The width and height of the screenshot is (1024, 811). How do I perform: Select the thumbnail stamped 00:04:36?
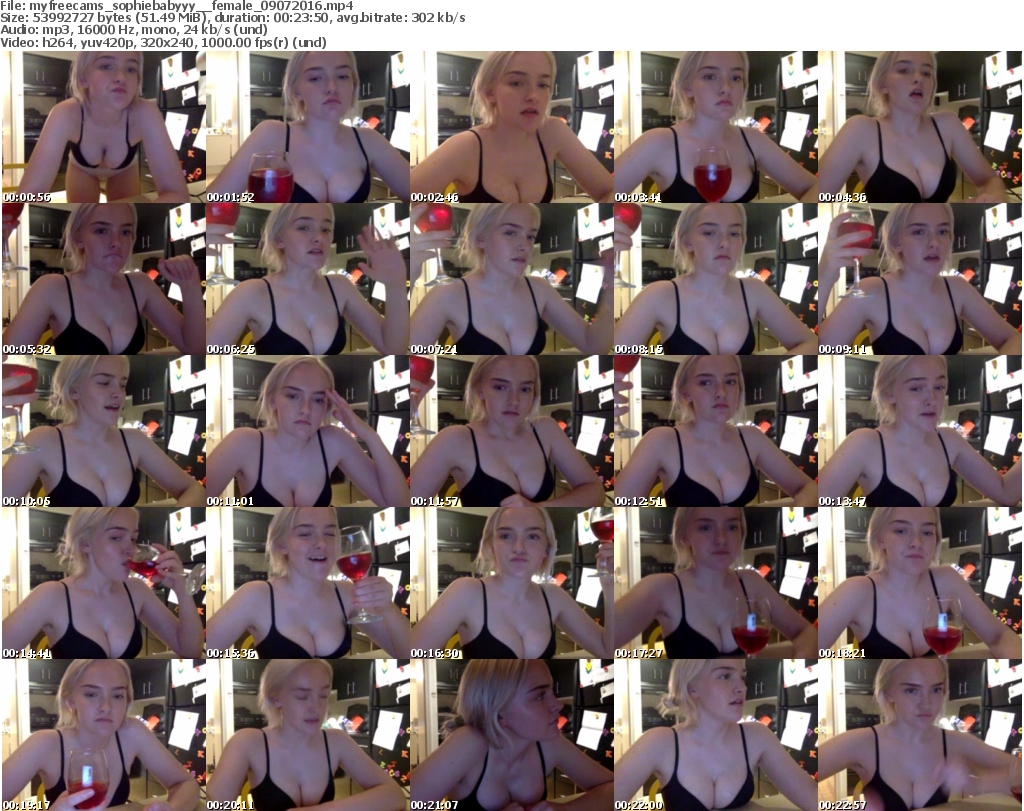click(x=920, y=127)
